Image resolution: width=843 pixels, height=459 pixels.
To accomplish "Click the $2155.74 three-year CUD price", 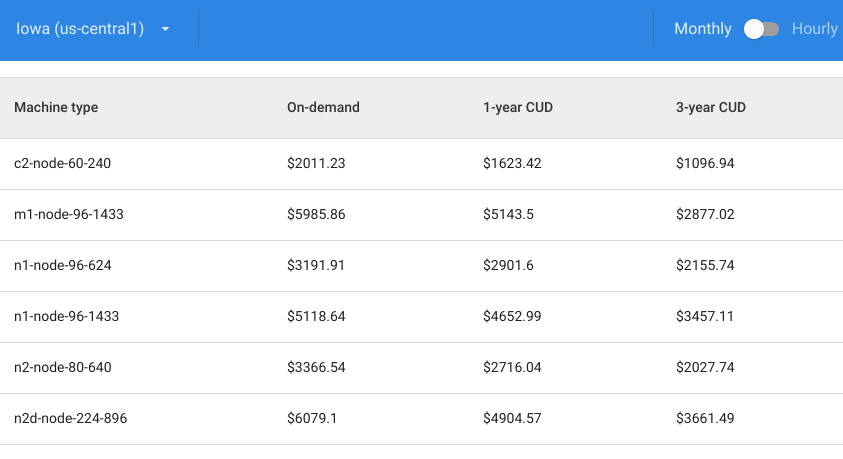I will (705, 265).
